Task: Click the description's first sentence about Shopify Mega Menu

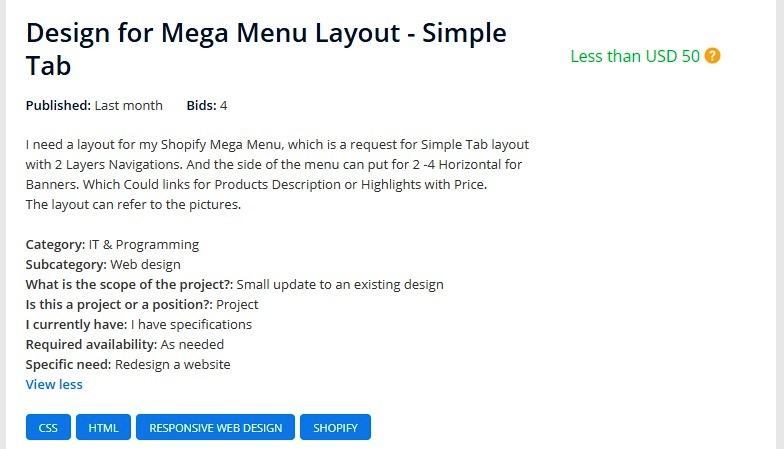Action: [x=277, y=144]
